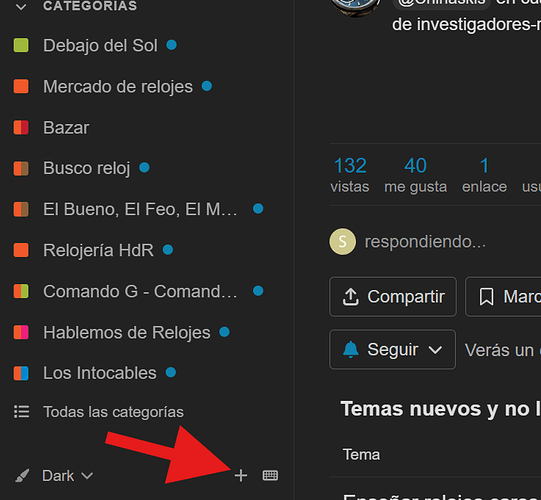Click the bookmark icon
This screenshot has width=541, height=500.
coord(486,297)
